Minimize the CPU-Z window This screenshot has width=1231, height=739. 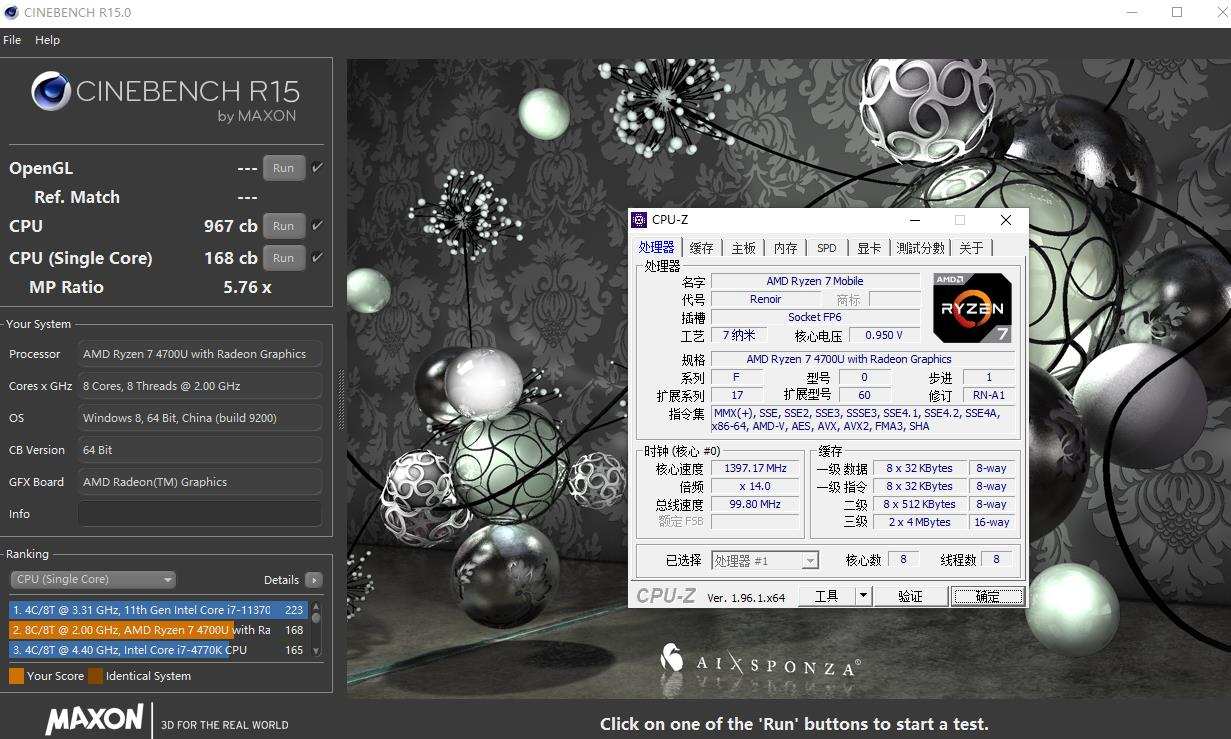click(914, 220)
